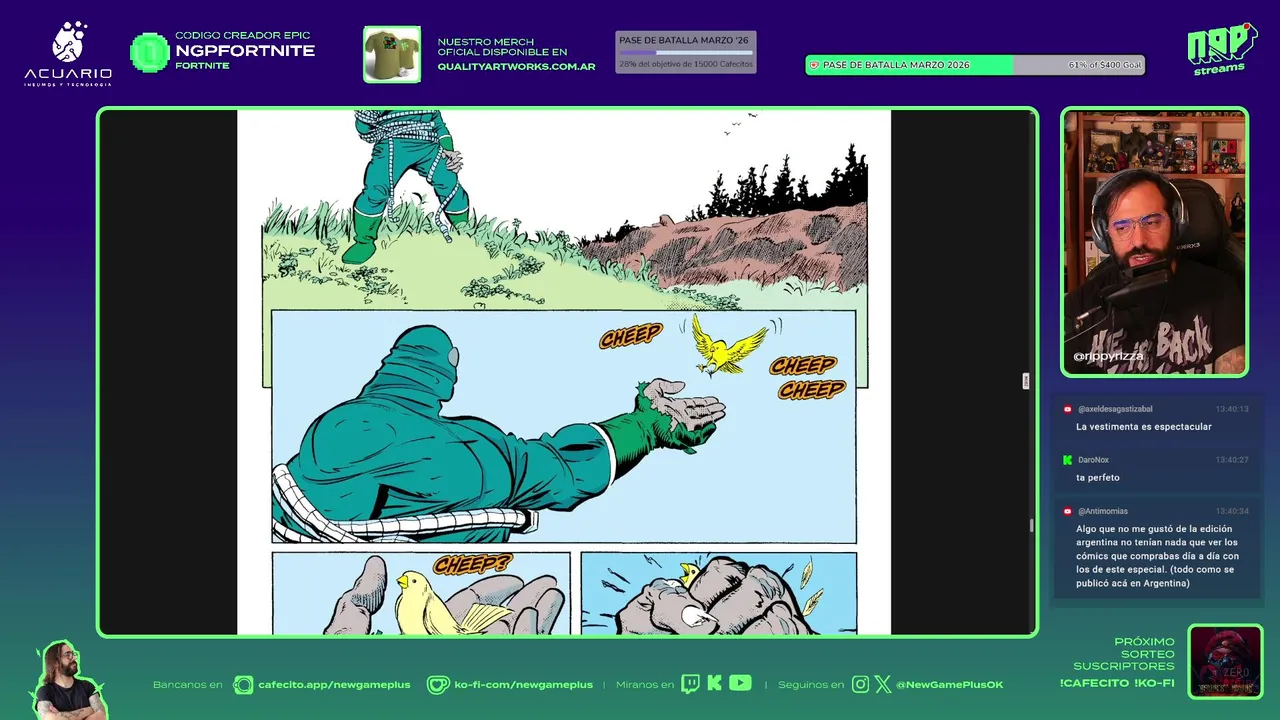1280x720 pixels.
Task: Click the "61% of $400 Goal" text
Action: point(1104,65)
